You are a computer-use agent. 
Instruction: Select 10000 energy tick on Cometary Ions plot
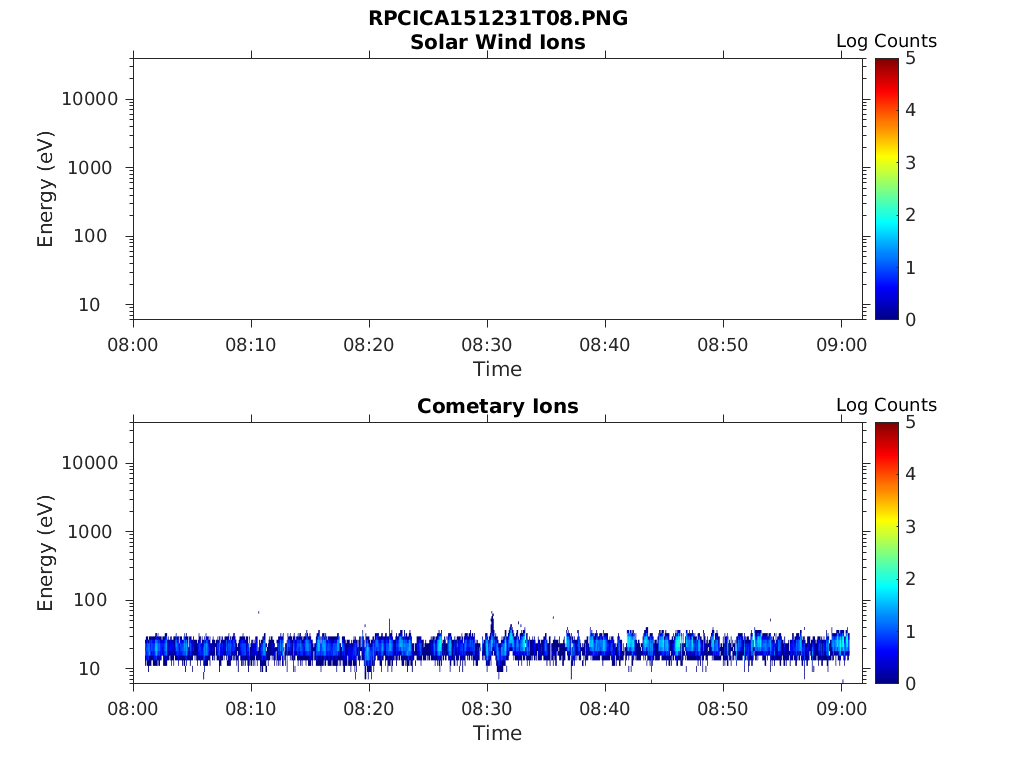(x=90, y=463)
